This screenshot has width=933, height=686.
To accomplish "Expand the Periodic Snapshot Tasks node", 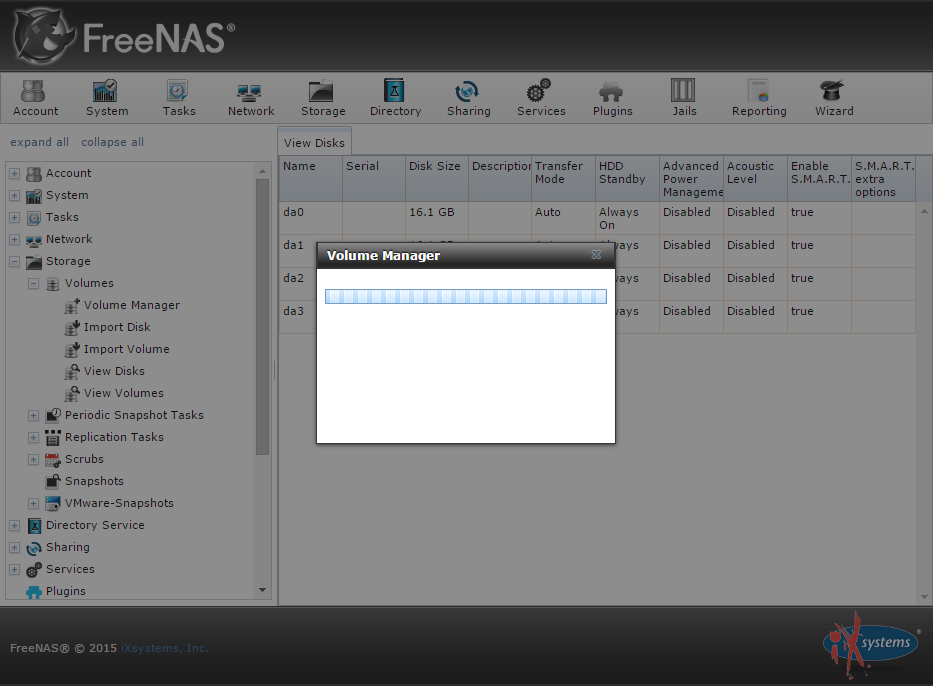I will (x=33, y=416).
